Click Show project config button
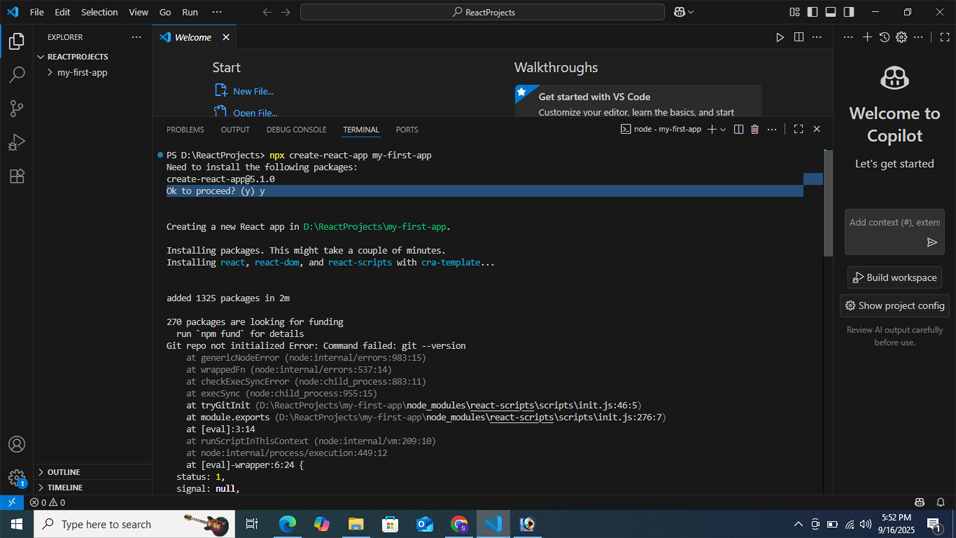 [x=894, y=306]
